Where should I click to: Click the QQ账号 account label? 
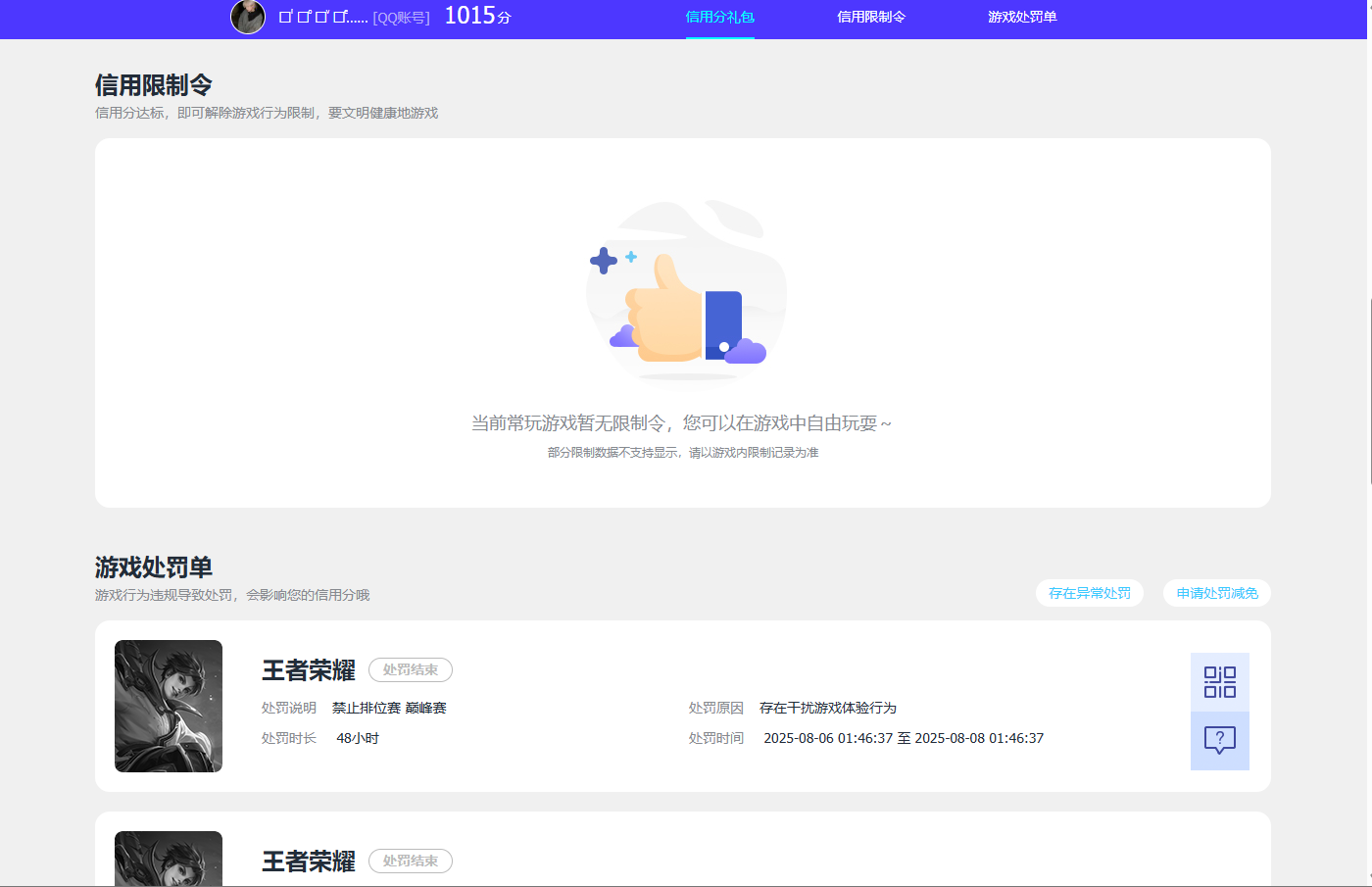[x=401, y=17]
